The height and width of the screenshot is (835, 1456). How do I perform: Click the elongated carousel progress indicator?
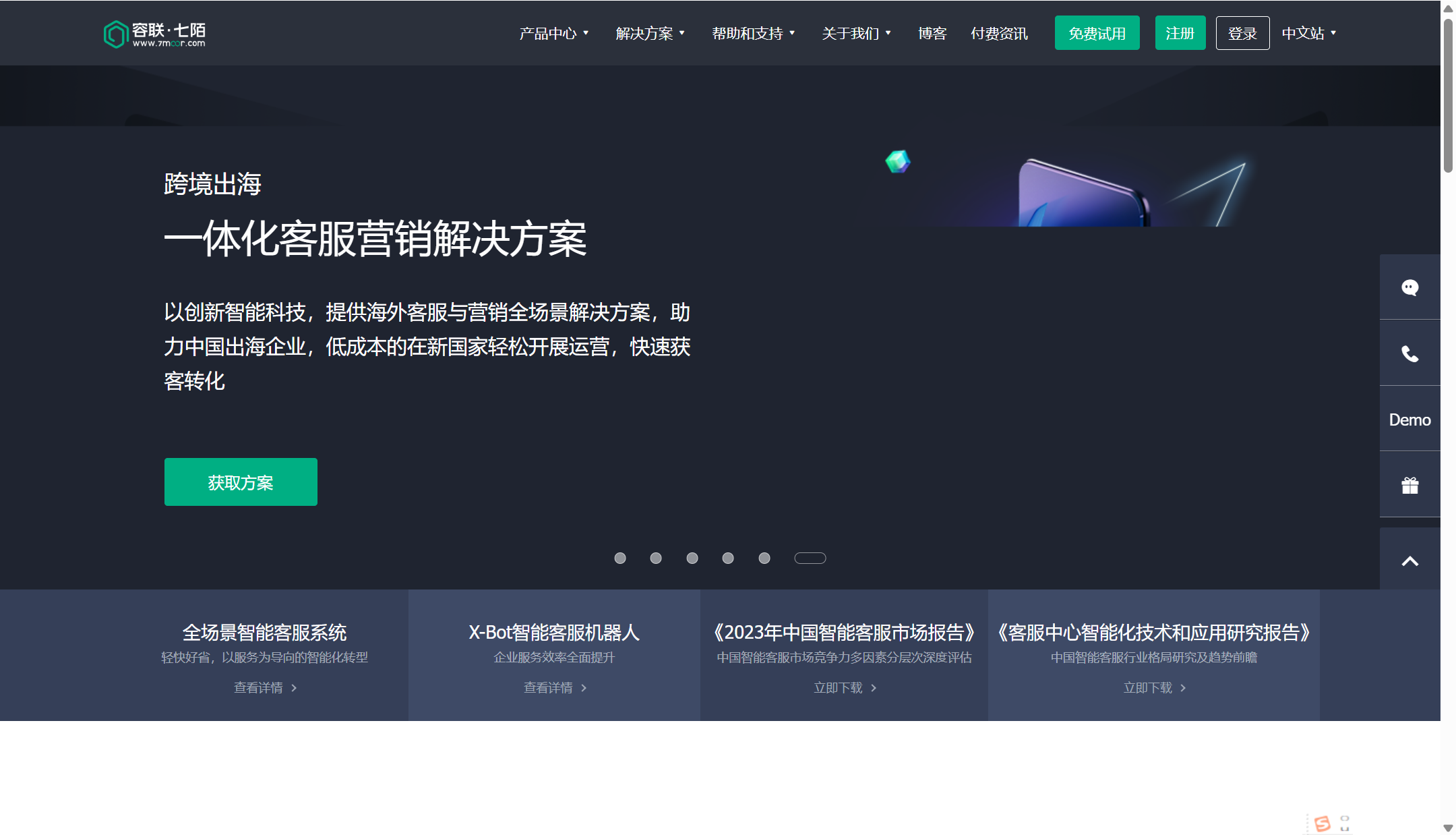point(810,558)
